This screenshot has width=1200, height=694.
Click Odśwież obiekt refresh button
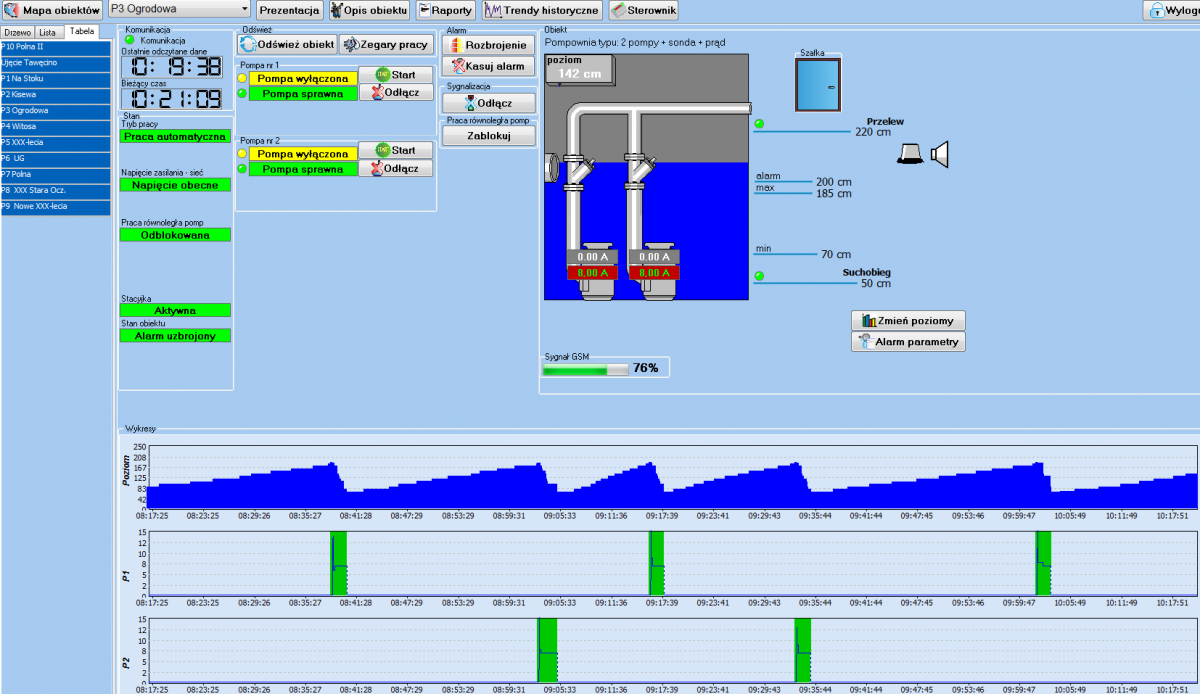point(287,45)
